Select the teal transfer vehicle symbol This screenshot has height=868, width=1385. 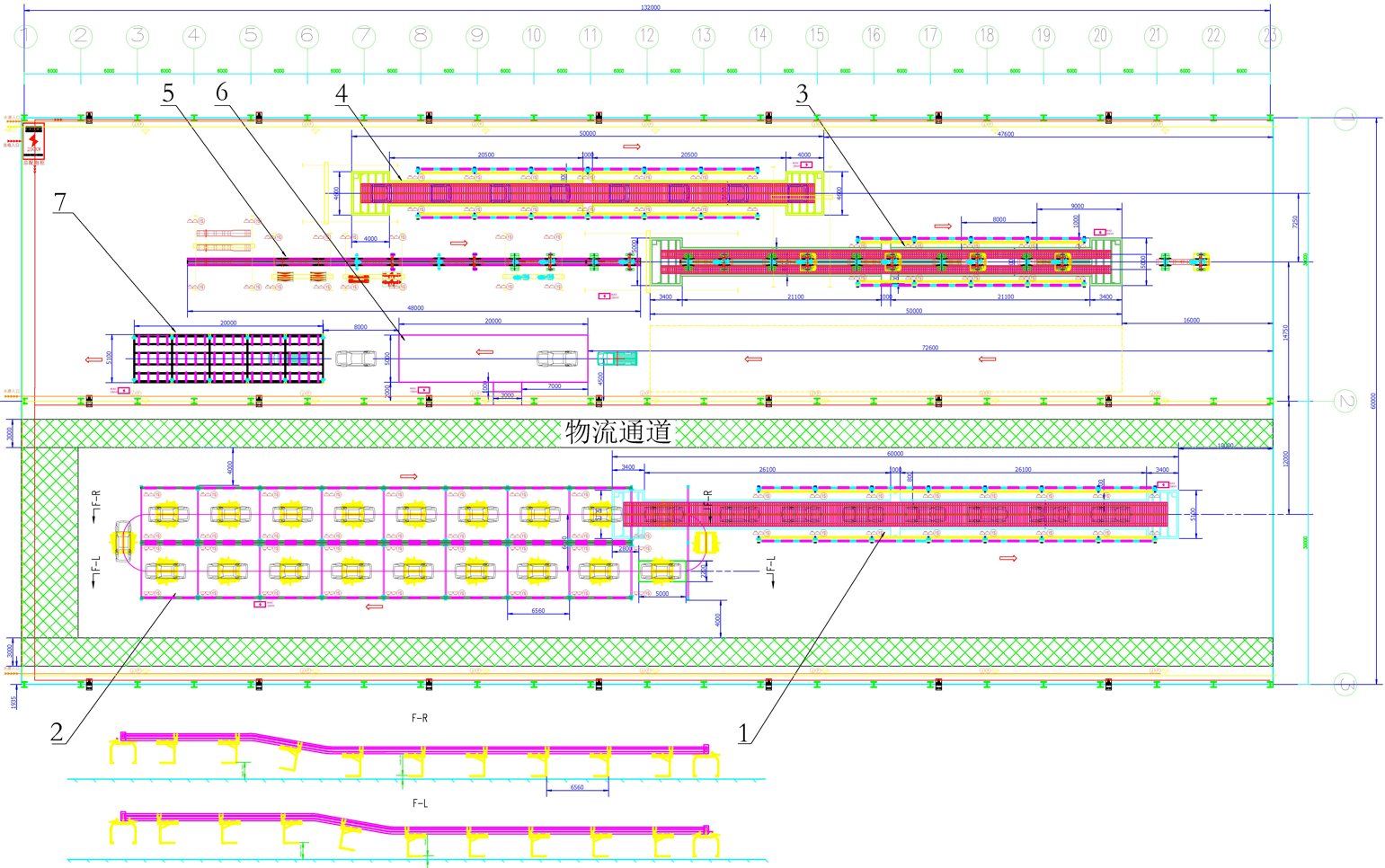click(x=617, y=359)
